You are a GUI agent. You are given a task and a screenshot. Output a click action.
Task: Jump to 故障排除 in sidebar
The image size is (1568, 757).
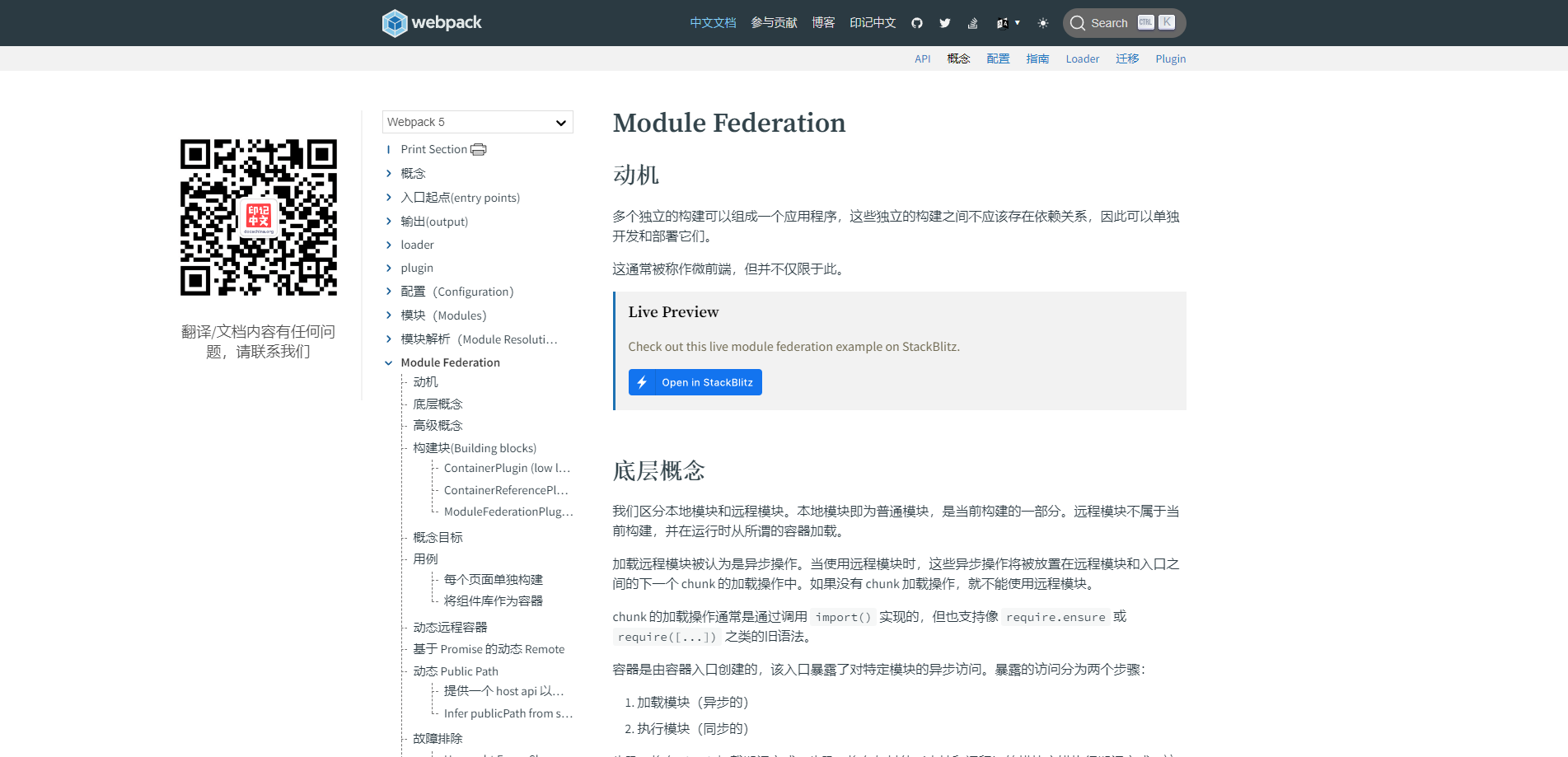coord(438,738)
